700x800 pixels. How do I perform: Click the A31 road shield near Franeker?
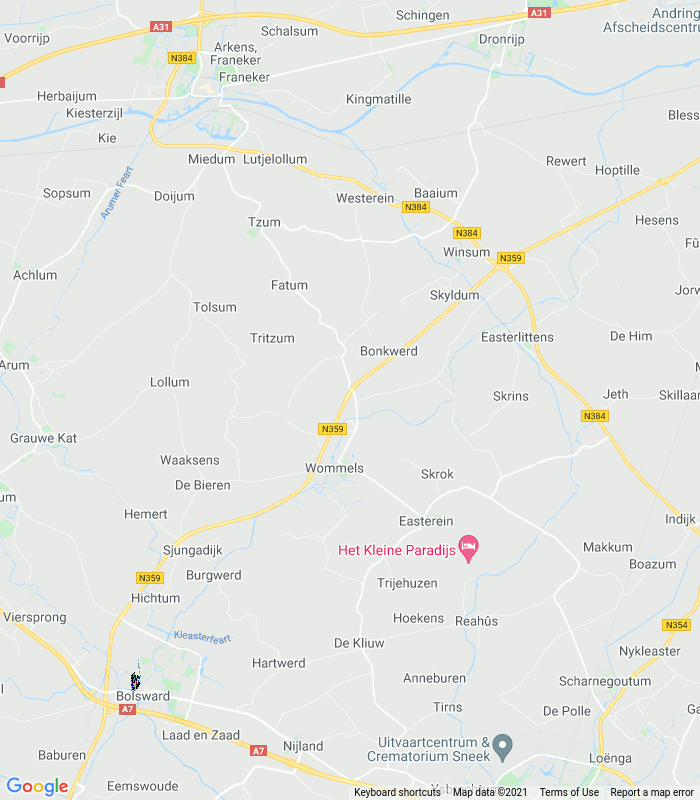click(x=161, y=27)
